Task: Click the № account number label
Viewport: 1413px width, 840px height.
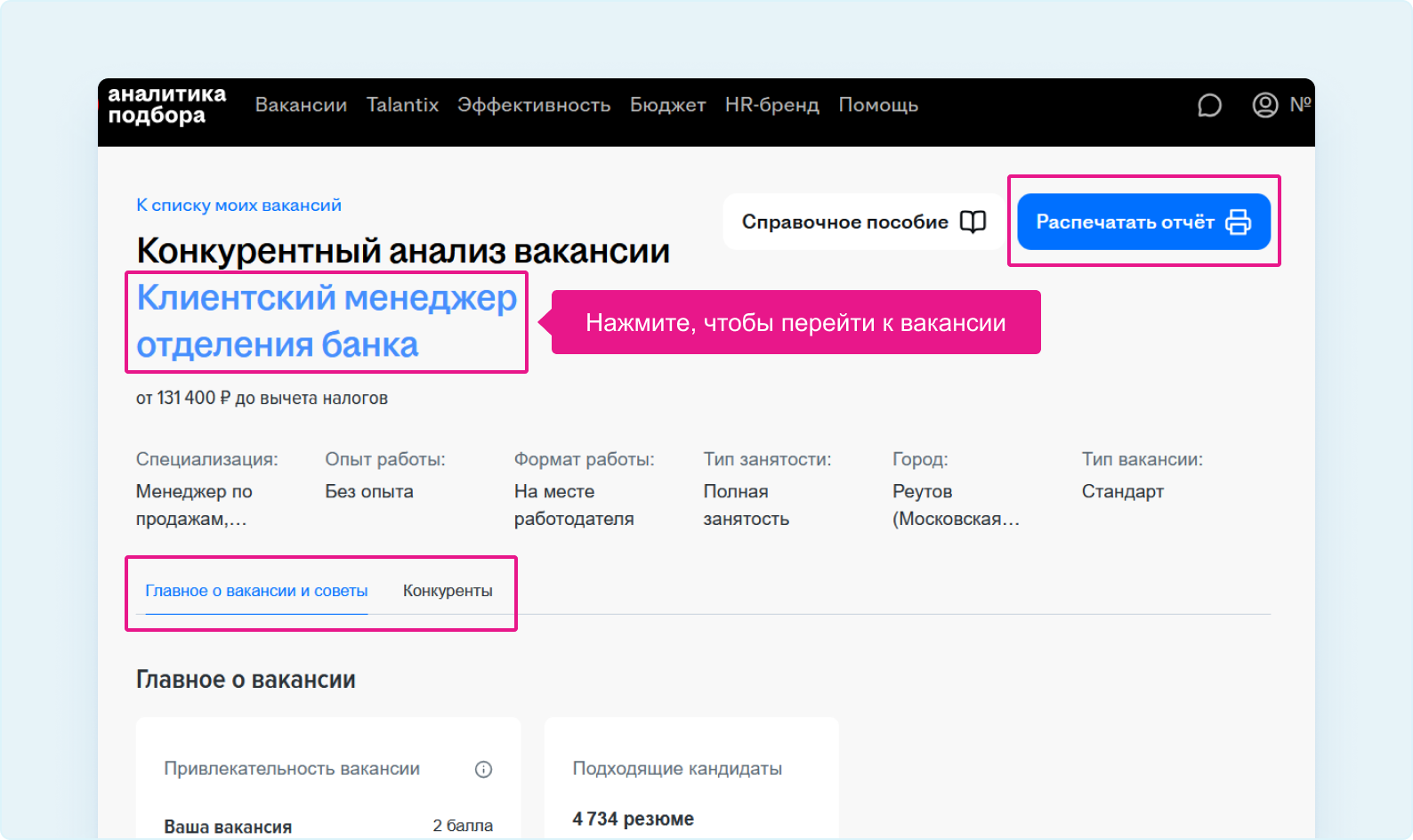Action: 1300,105
